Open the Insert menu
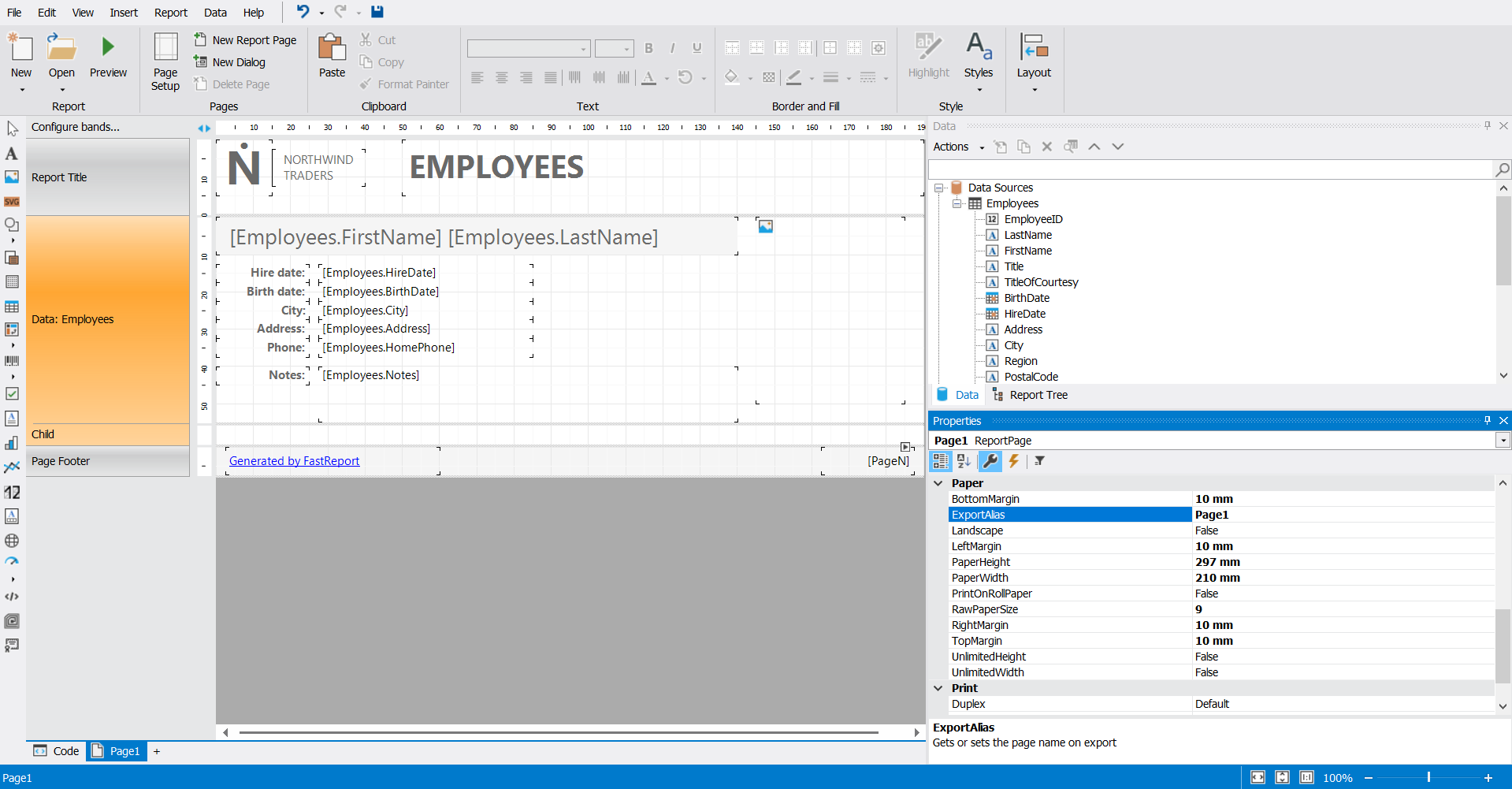This screenshot has height=789, width=1512. tap(124, 13)
